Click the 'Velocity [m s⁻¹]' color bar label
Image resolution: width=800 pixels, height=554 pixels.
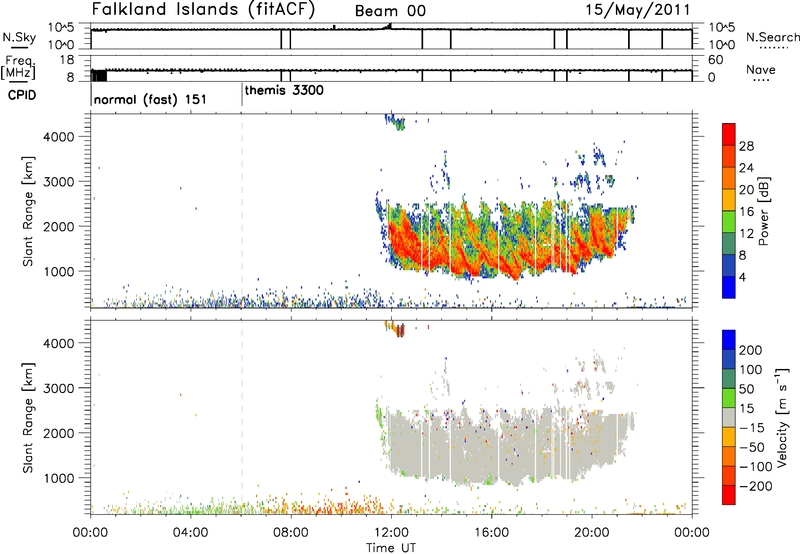[782, 417]
